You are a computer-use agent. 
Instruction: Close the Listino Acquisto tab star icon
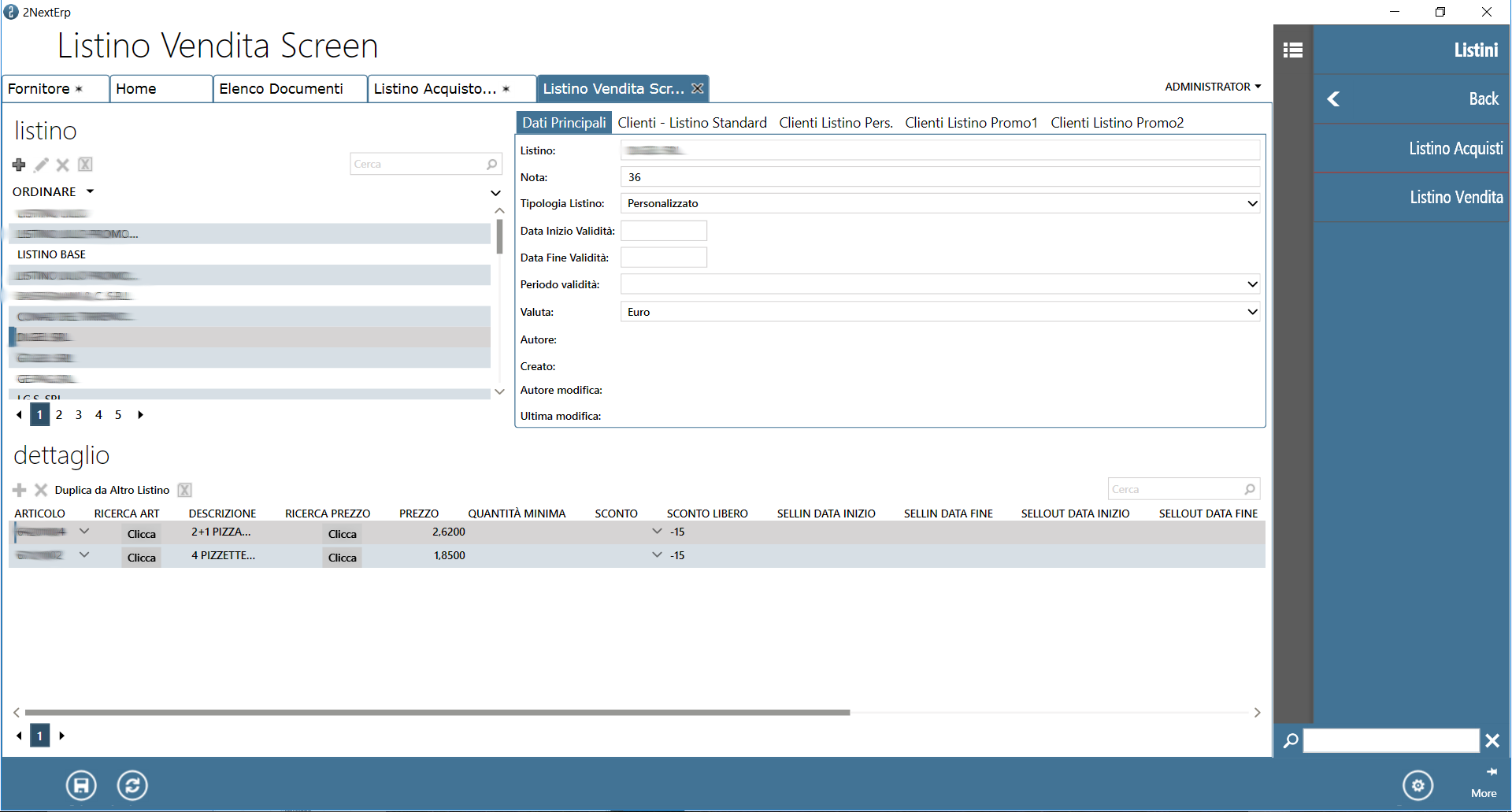[506, 89]
